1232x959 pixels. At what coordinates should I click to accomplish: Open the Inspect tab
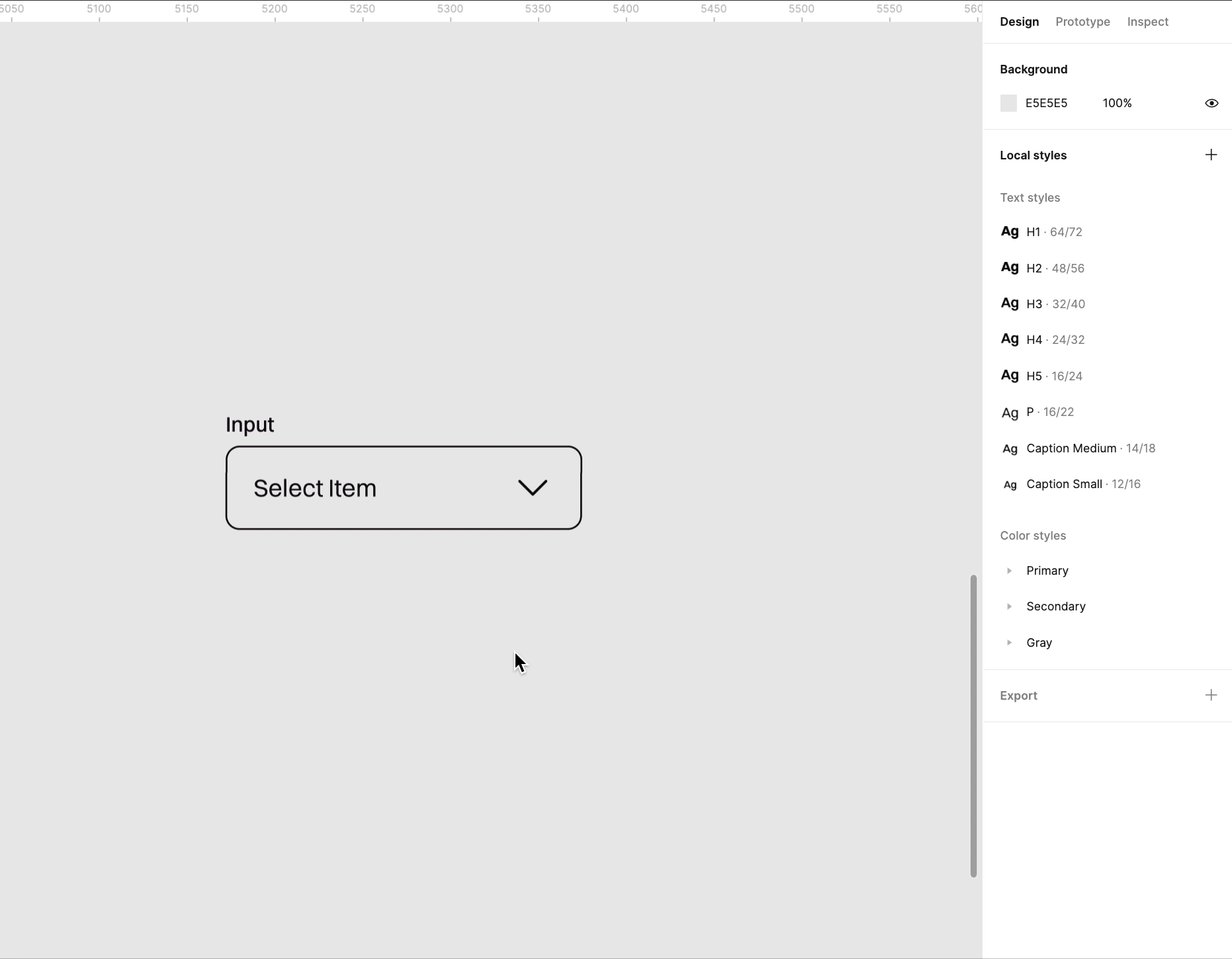pos(1147,22)
